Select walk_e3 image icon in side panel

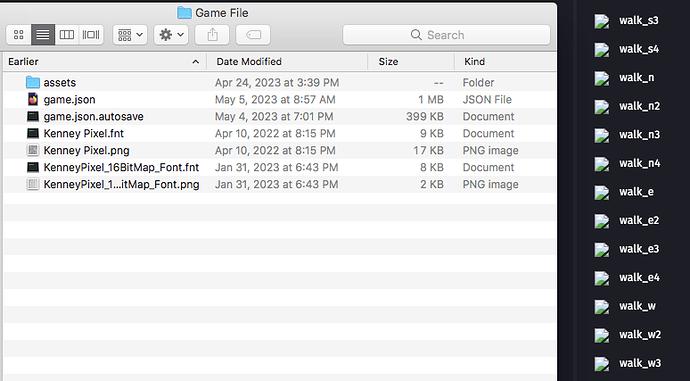pyautogui.click(x=602, y=250)
